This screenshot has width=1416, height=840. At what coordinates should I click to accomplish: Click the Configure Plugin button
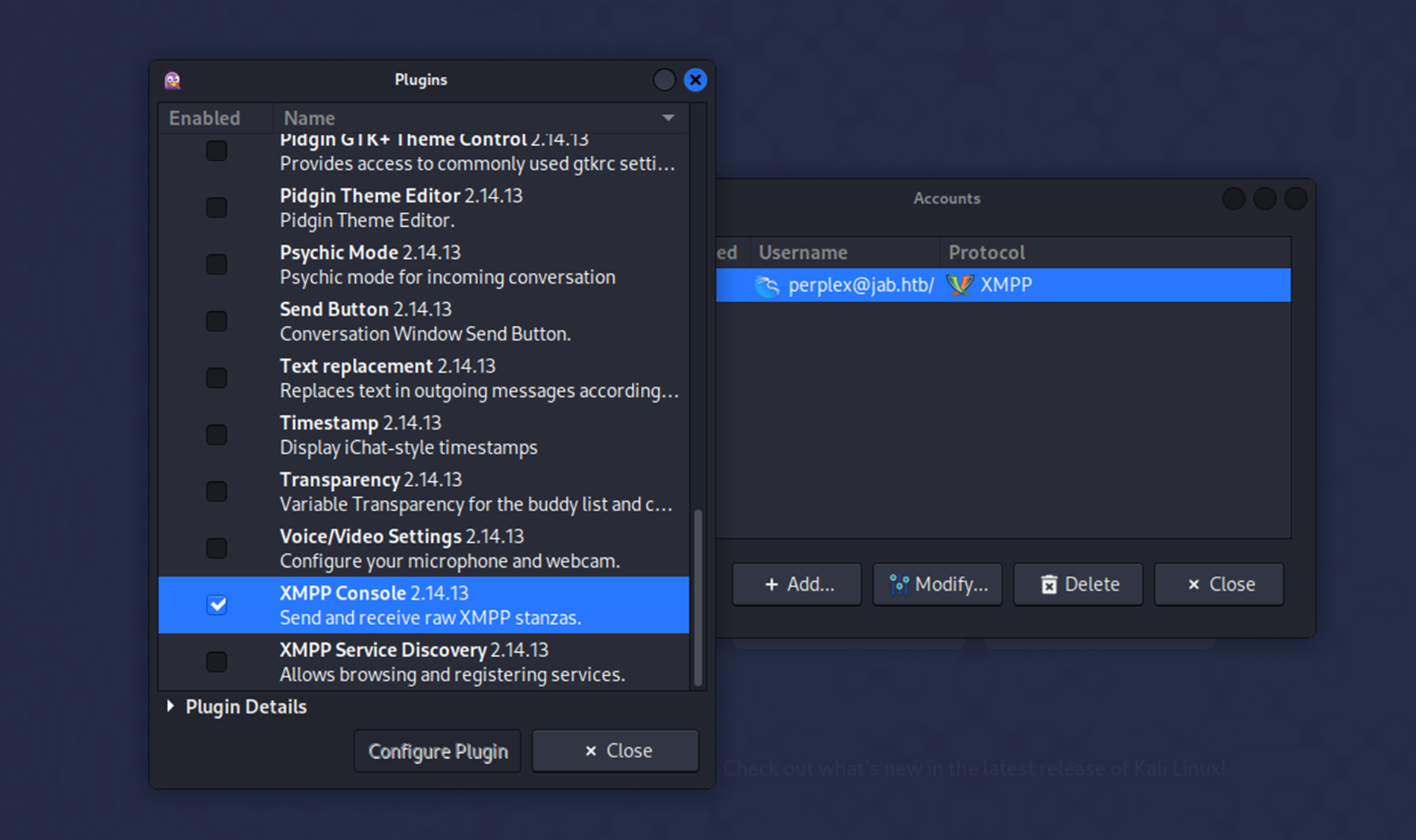(x=438, y=750)
